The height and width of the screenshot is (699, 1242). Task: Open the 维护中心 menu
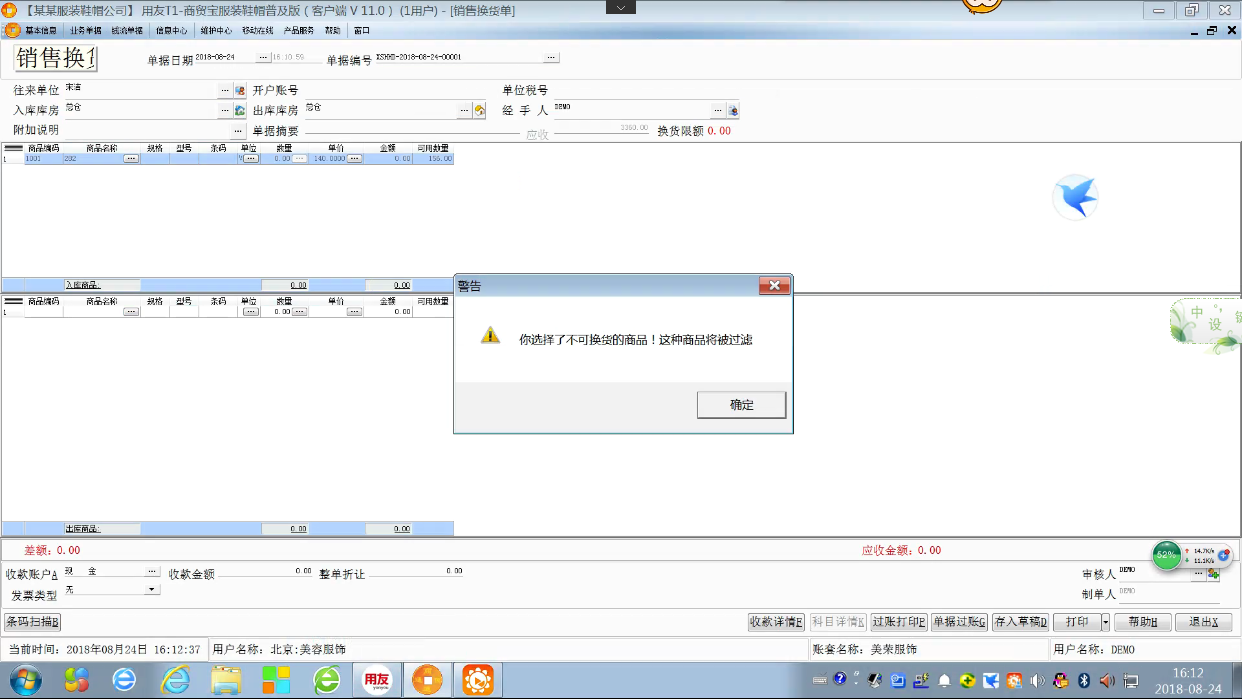point(215,31)
